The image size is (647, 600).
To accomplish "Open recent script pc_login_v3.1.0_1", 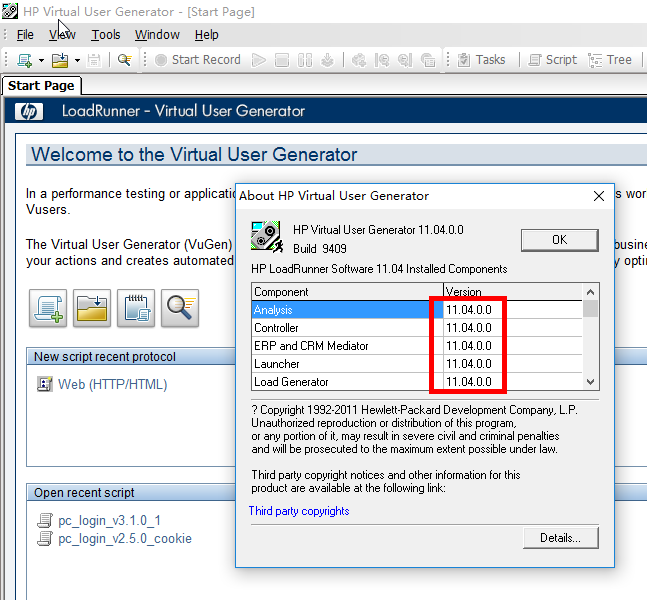I will (x=109, y=521).
